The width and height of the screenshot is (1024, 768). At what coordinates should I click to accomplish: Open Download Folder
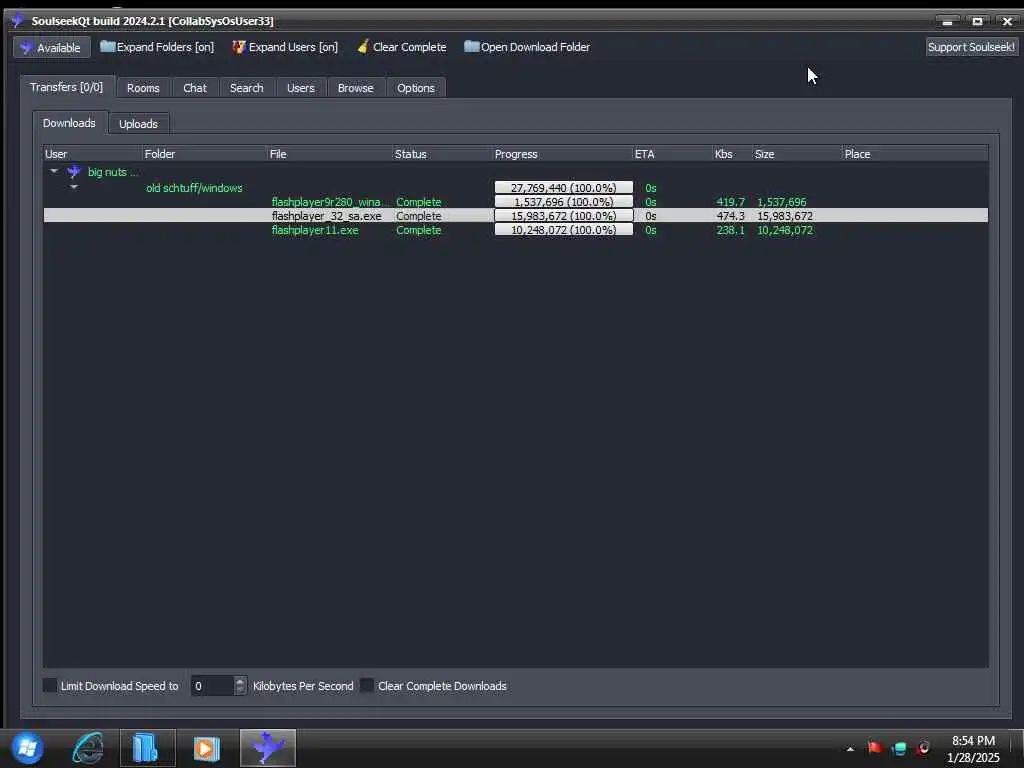point(527,47)
